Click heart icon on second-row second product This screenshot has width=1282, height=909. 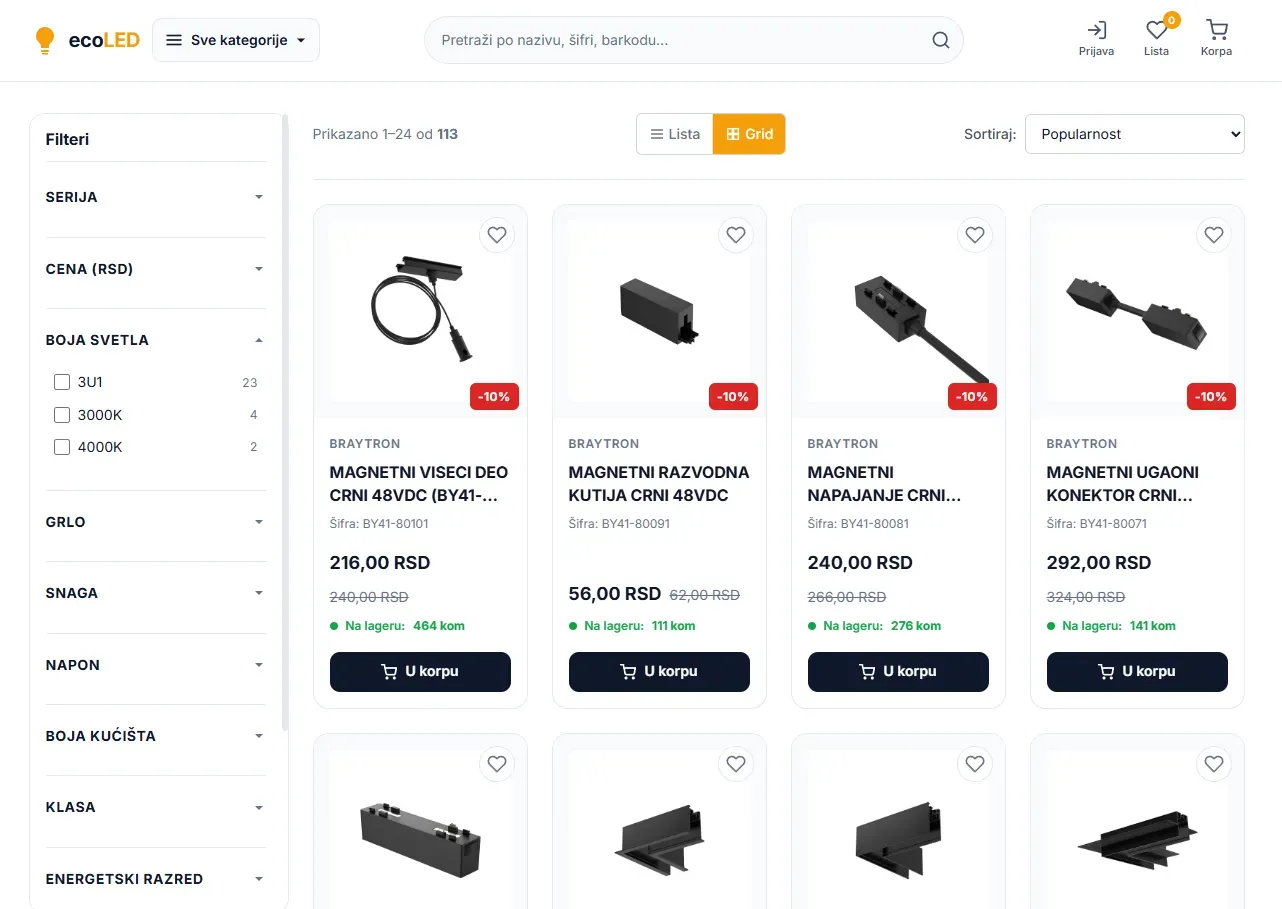pyautogui.click(x=736, y=764)
